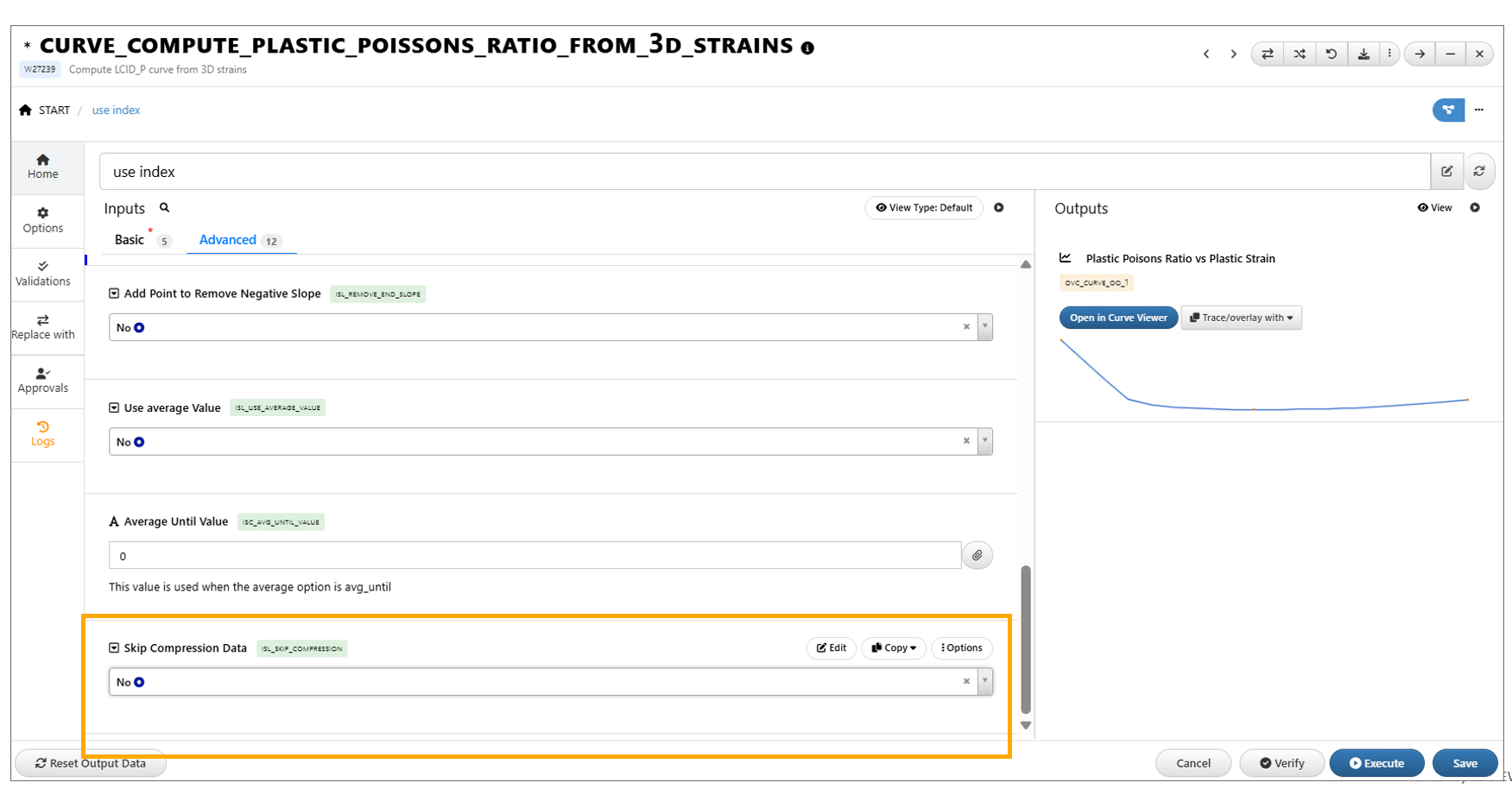
Task: Toggle the View Type: Default button
Action: pos(924,208)
